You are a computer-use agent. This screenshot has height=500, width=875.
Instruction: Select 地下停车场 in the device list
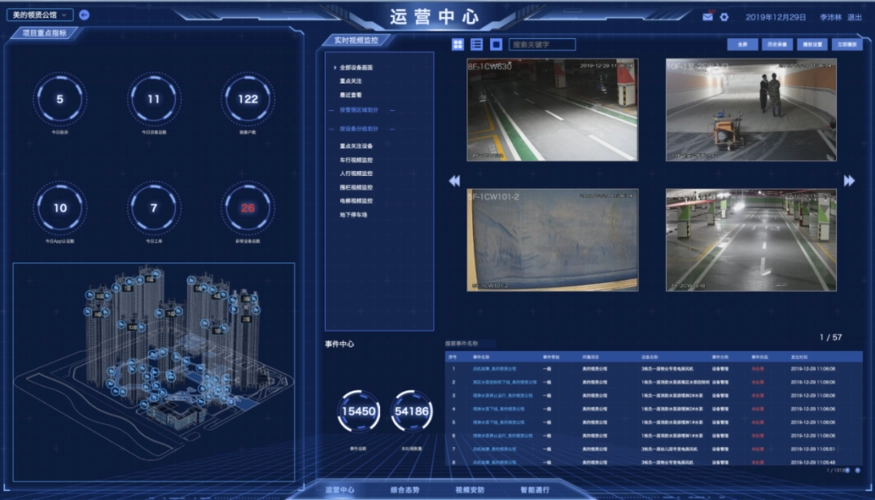[353, 215]
